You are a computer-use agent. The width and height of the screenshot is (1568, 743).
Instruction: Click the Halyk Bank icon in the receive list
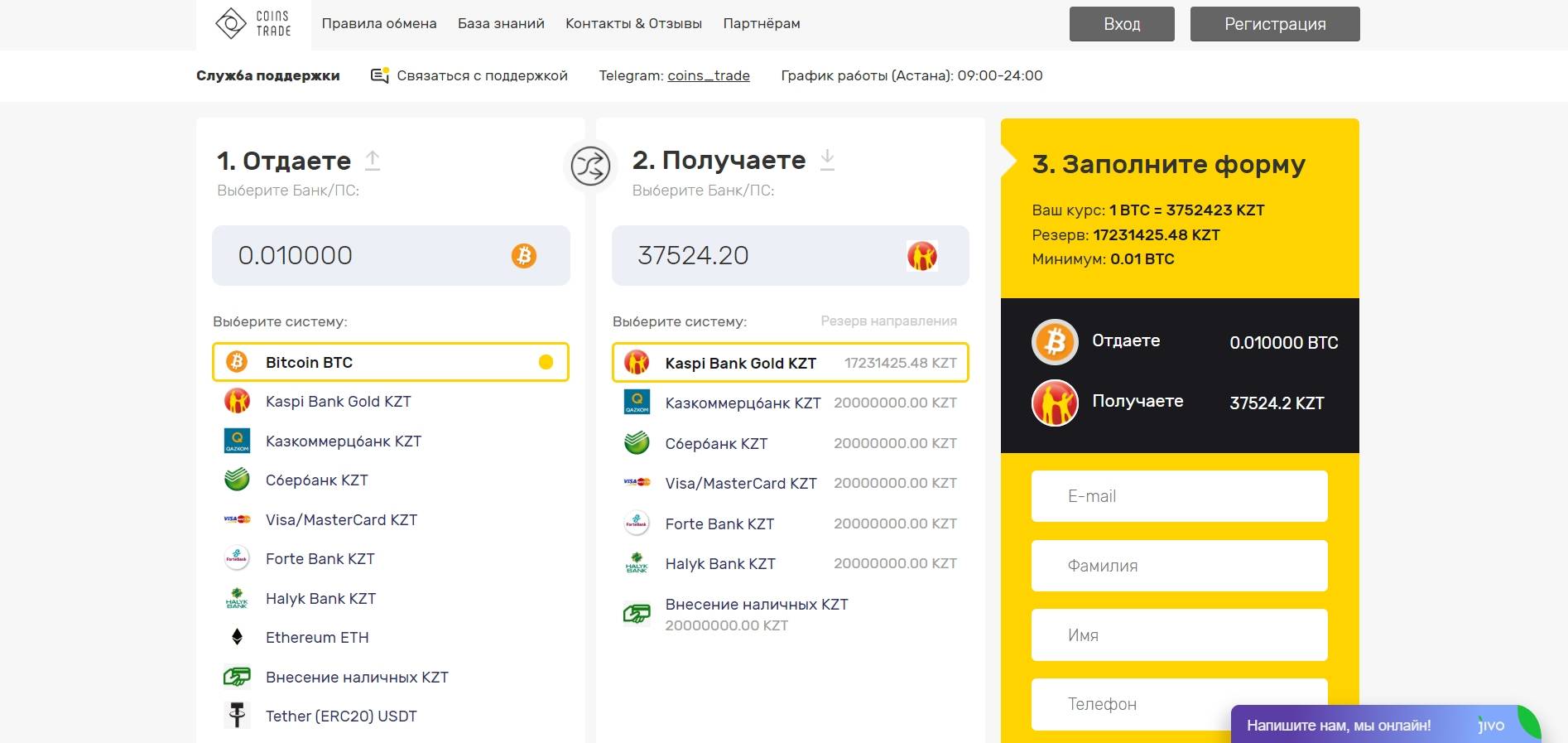(x=637, y=563)
